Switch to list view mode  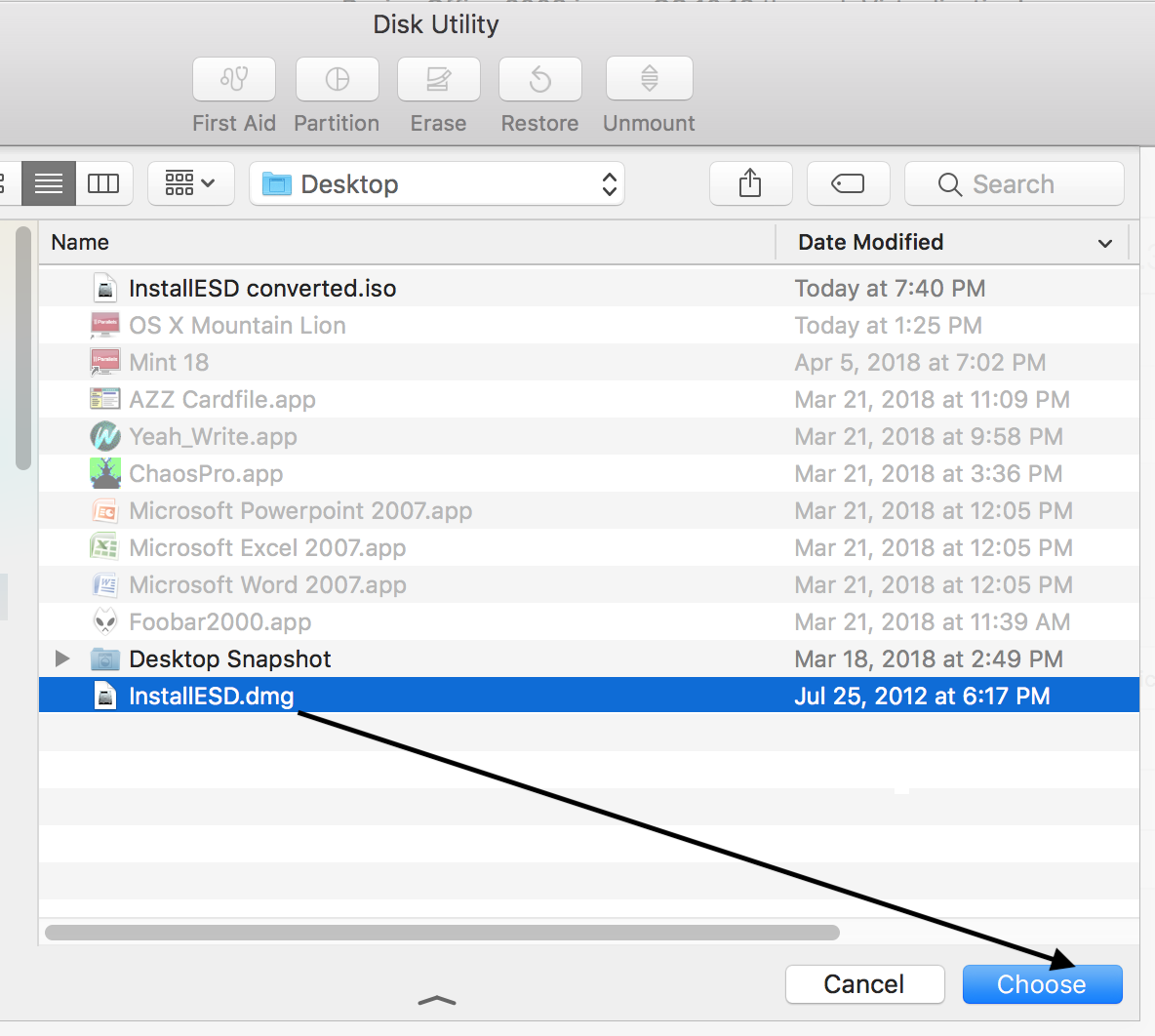click(x=49, y=183)
